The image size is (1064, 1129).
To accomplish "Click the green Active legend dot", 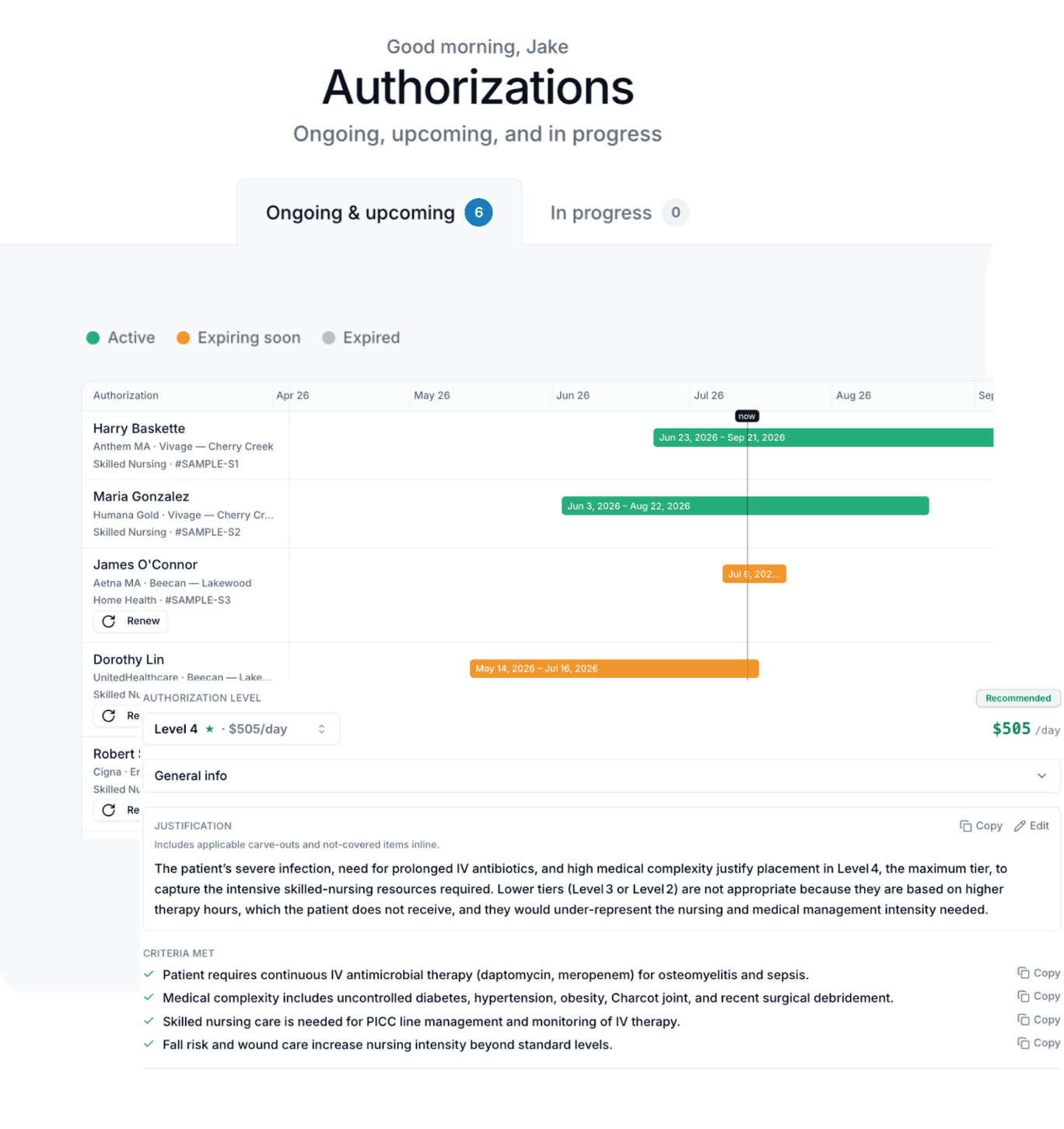I will tap(93, 337).
